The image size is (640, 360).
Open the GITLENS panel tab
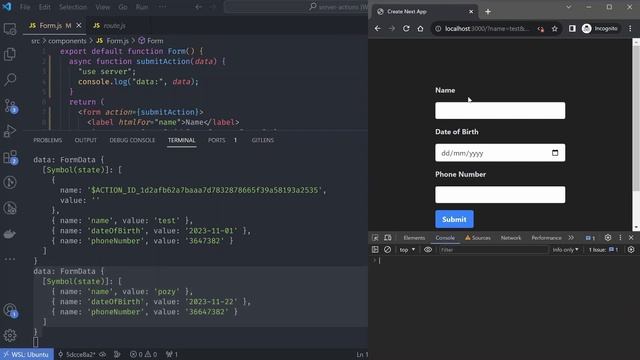[262, 140]
